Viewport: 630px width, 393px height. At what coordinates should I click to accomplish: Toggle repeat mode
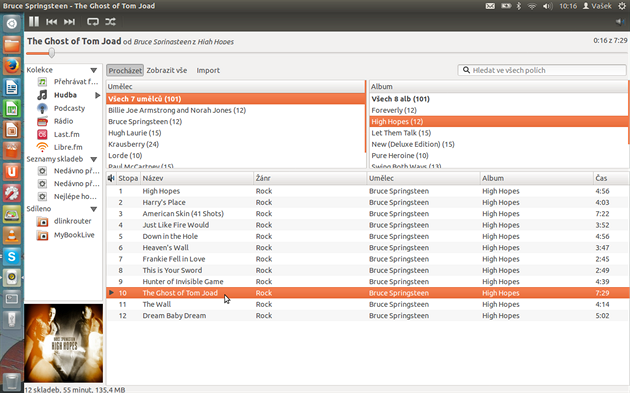point(93,22)
